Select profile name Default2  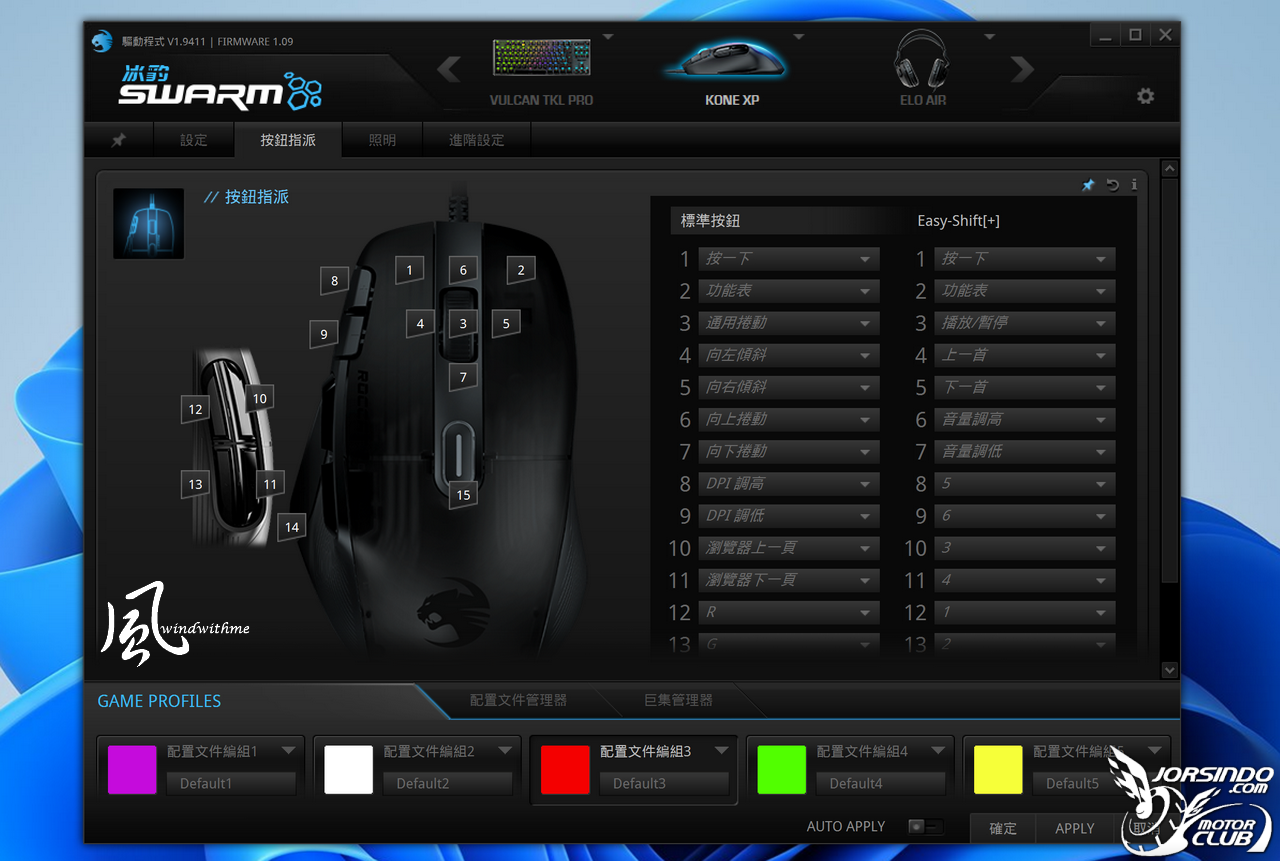pos(448,783)
